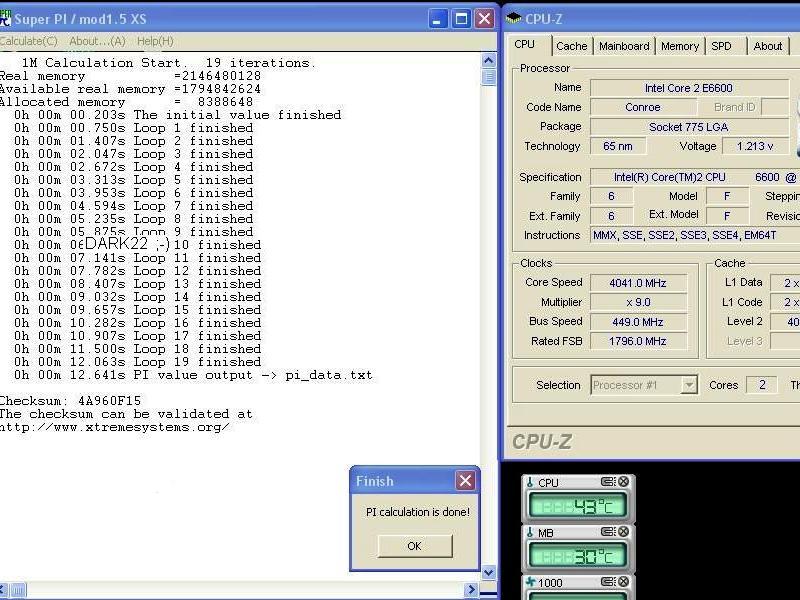Switch to the Mainboard tab in CPU-Z
Image resolution: width=800 pixels, height=600 pixels.
624,46
